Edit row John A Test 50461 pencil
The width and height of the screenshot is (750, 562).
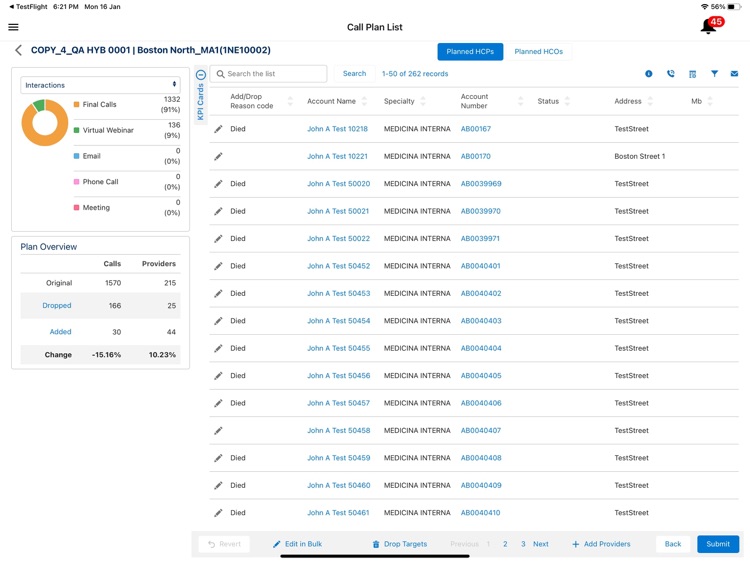tap(218, 513)
